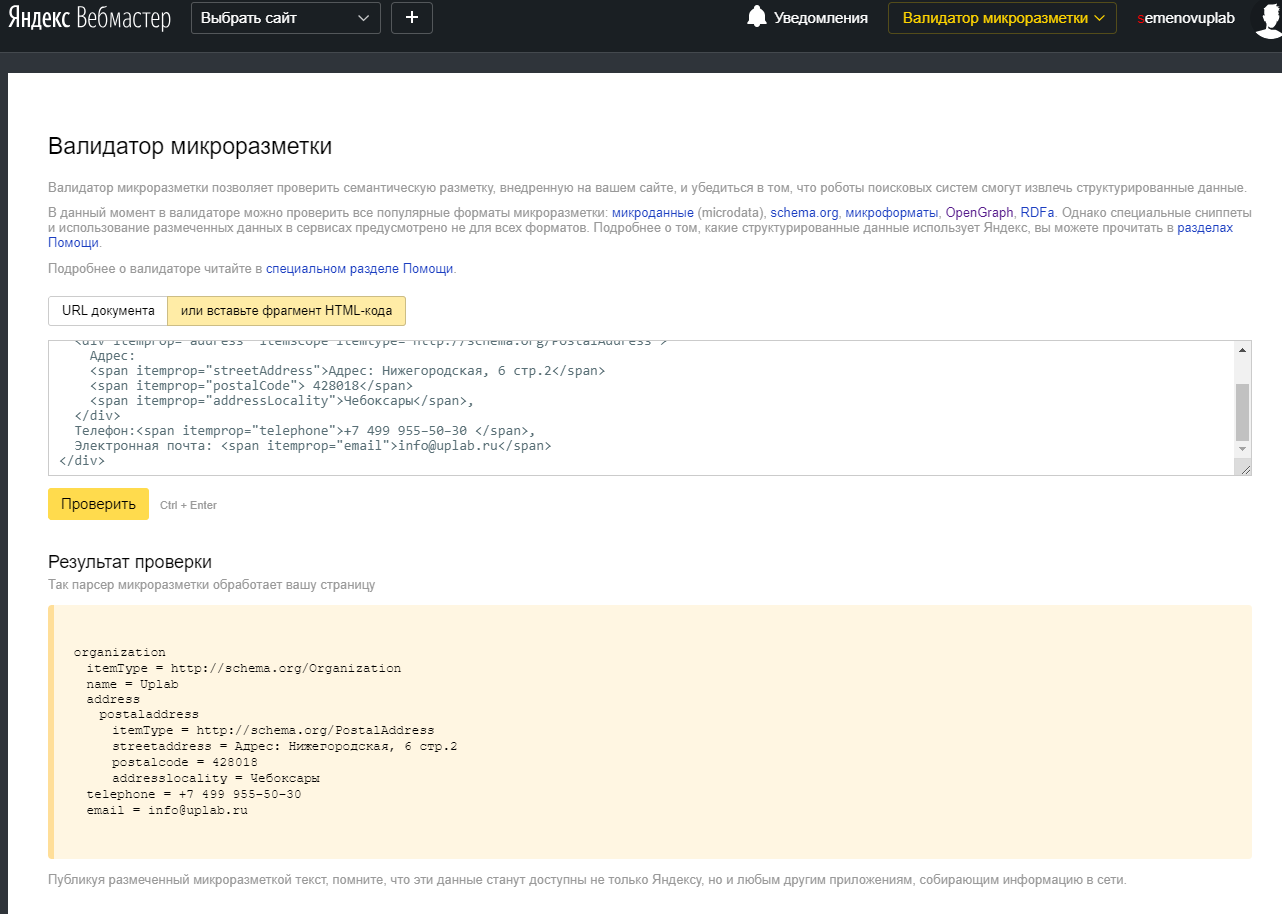Expand the Валидатор микроразметки menu

pyautogui.click(x=1001, y=18)
